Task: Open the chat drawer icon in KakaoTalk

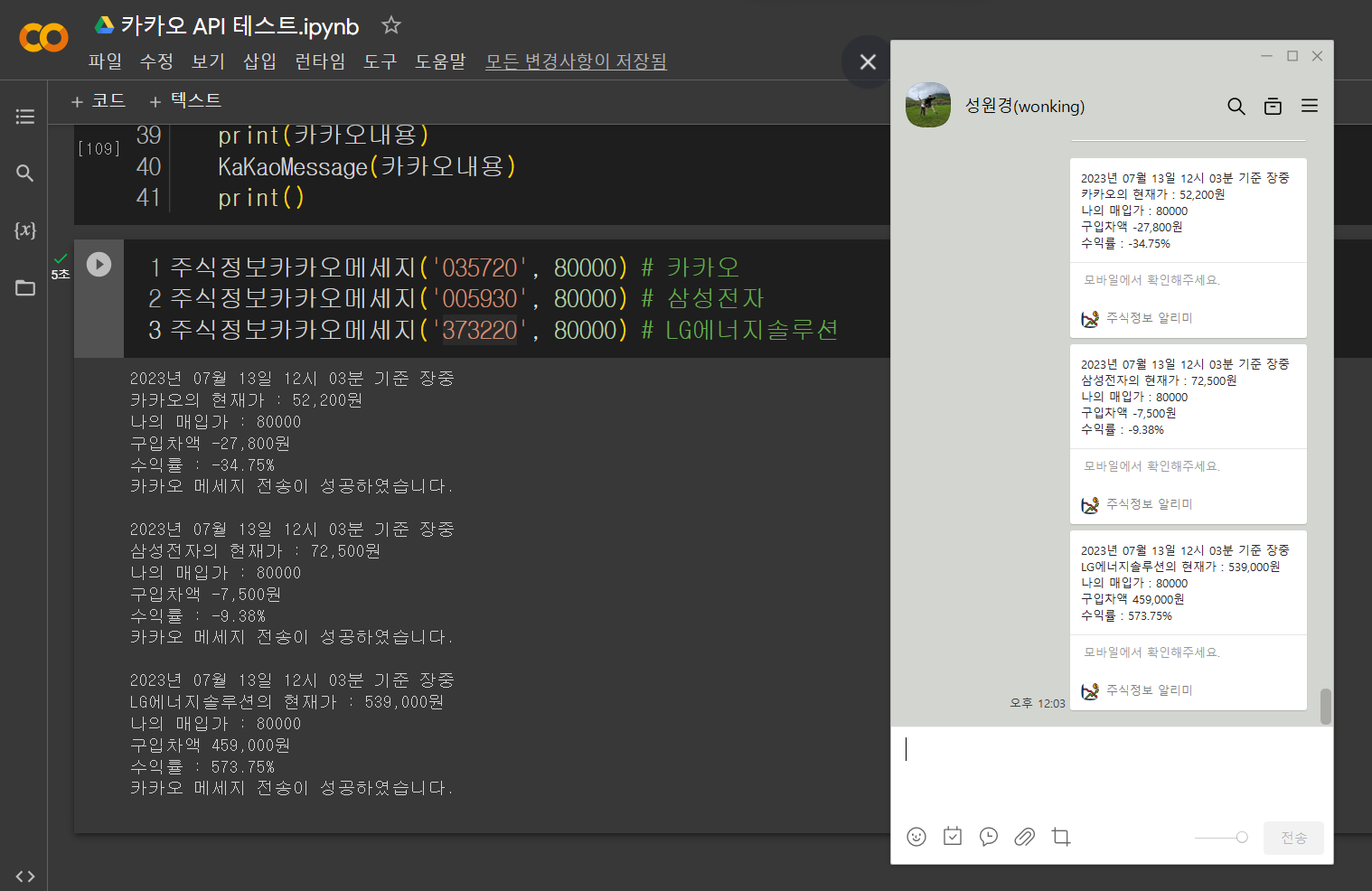Action: (x=1273, y=107)
